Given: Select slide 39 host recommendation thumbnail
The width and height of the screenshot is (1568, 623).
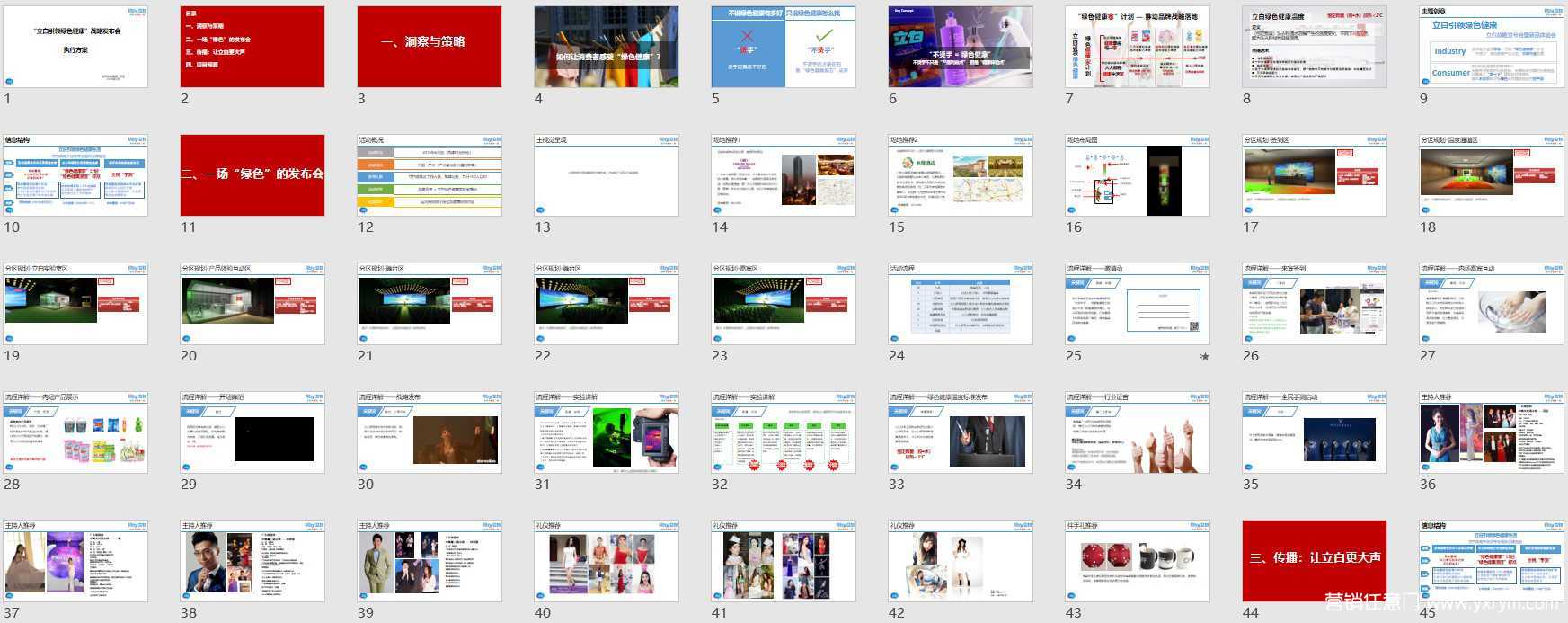Looking at the screenshot, I should [430, 561].
